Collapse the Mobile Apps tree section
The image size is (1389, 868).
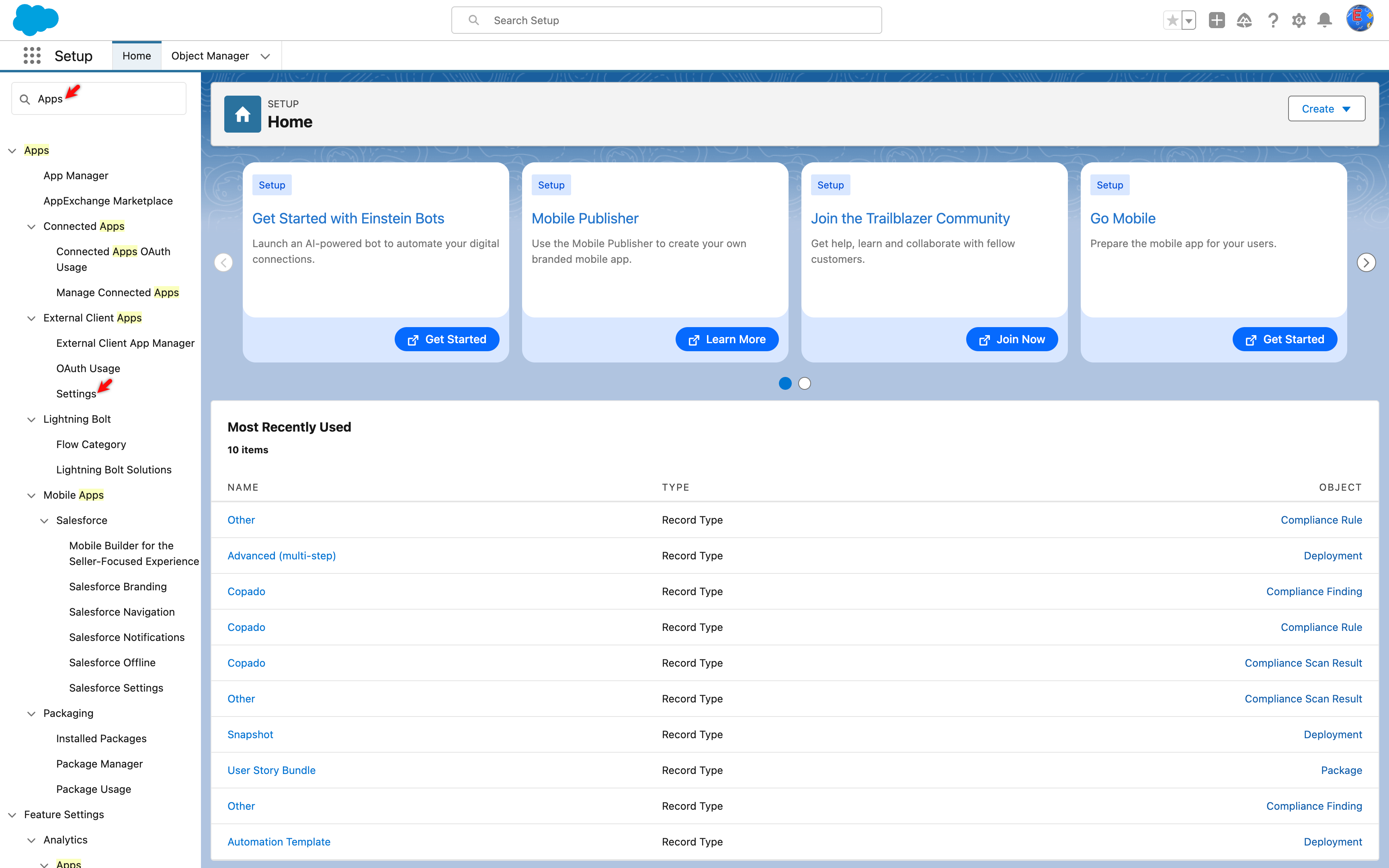[x=32, y=495]
